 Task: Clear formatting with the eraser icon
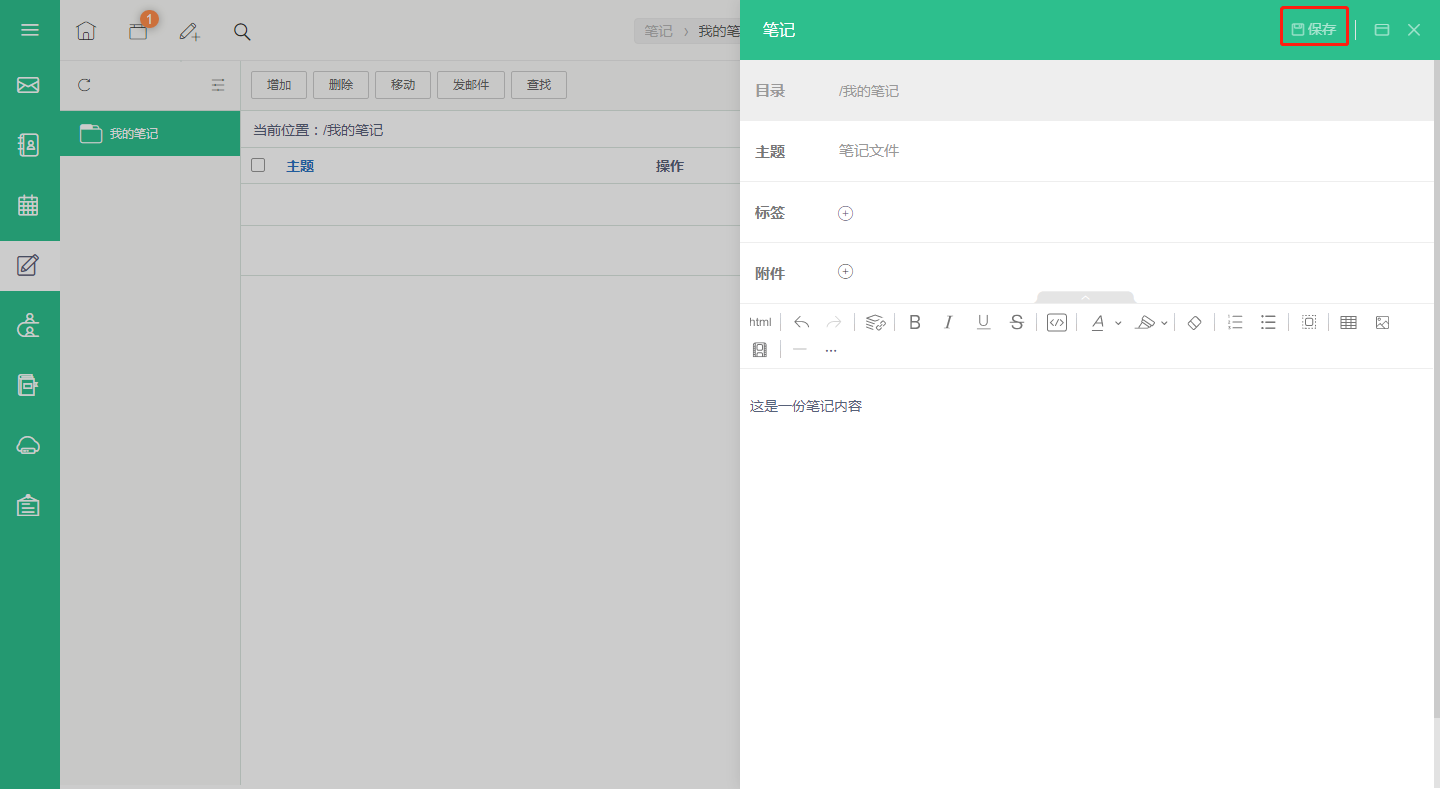[1194, 322]
